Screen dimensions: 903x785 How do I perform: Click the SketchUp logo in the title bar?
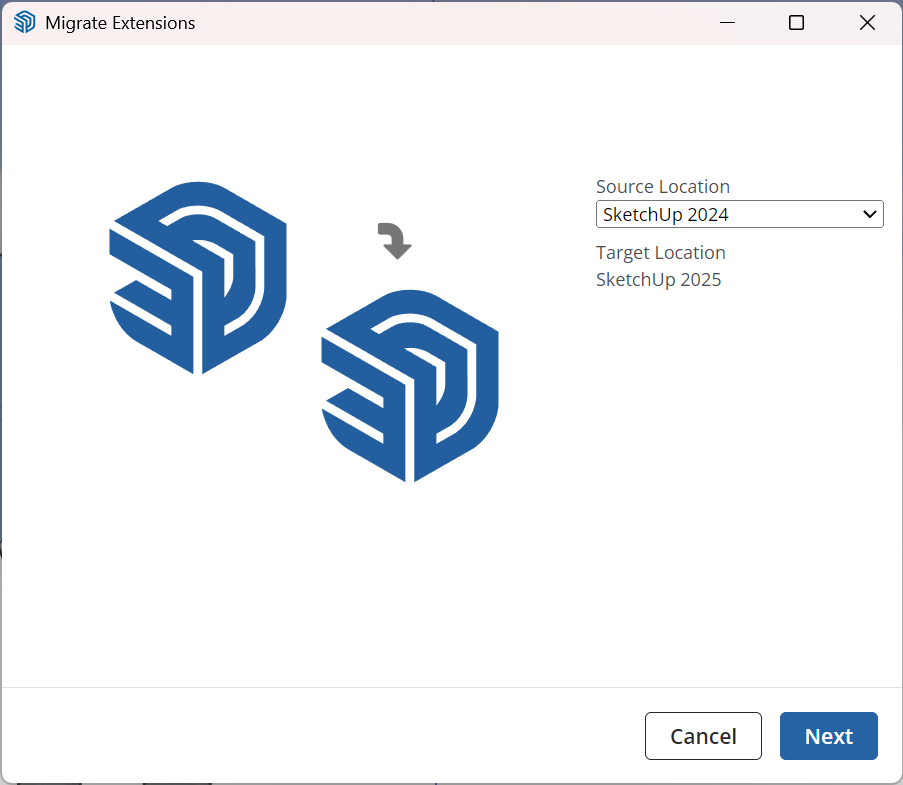point(25,22)
